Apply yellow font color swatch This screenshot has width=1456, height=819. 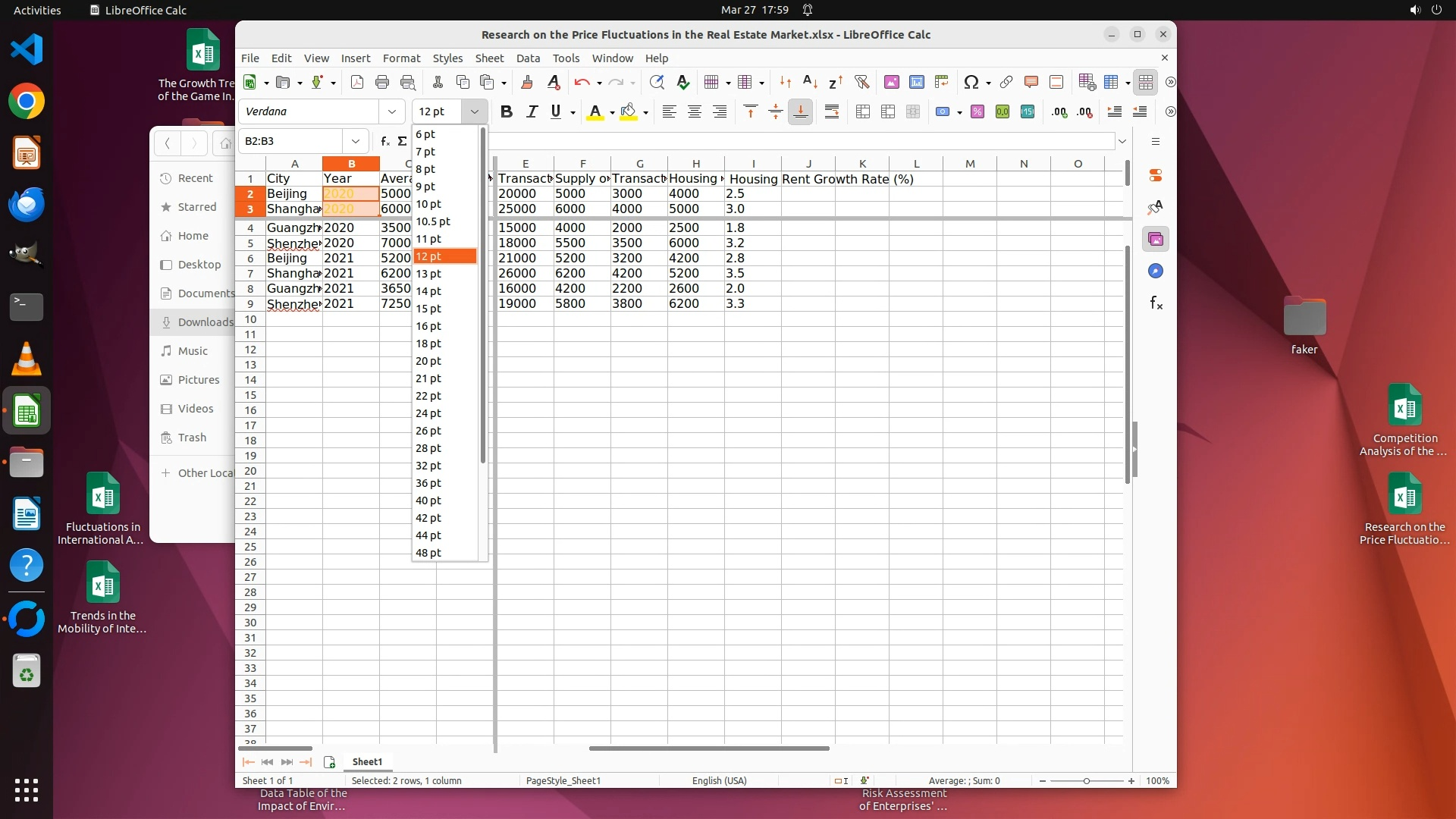coord(595,111)
